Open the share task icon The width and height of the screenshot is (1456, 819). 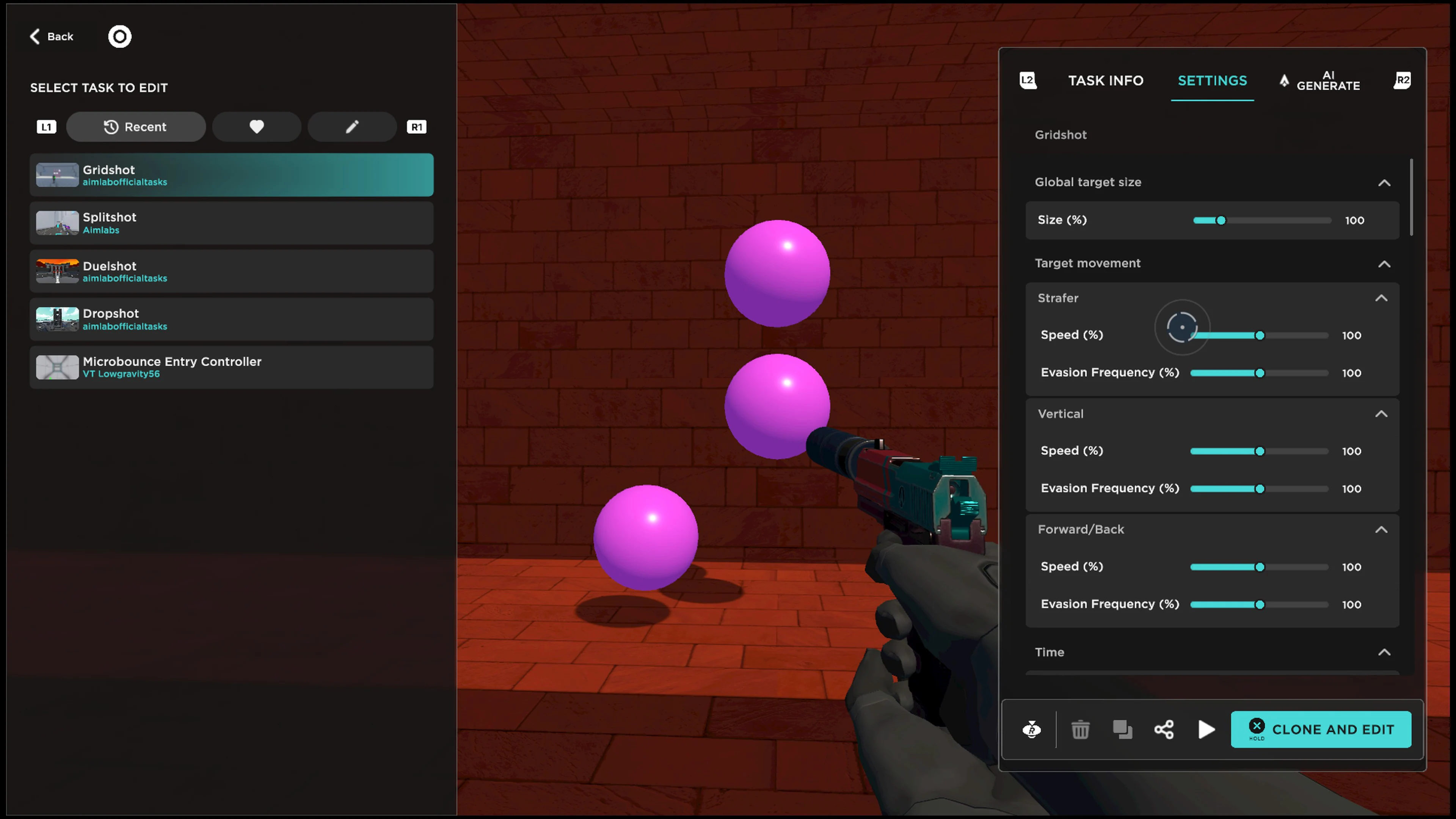click(x=1164, y=730)
